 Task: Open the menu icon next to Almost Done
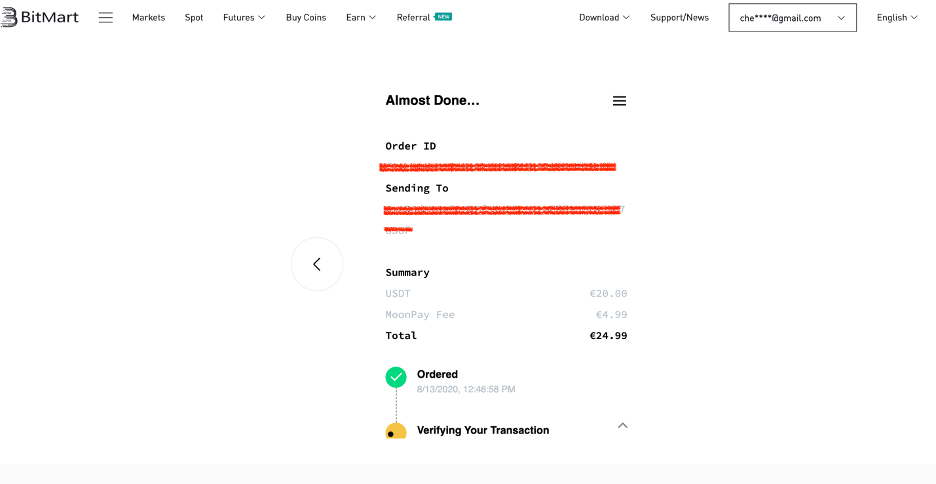(619, 101)
